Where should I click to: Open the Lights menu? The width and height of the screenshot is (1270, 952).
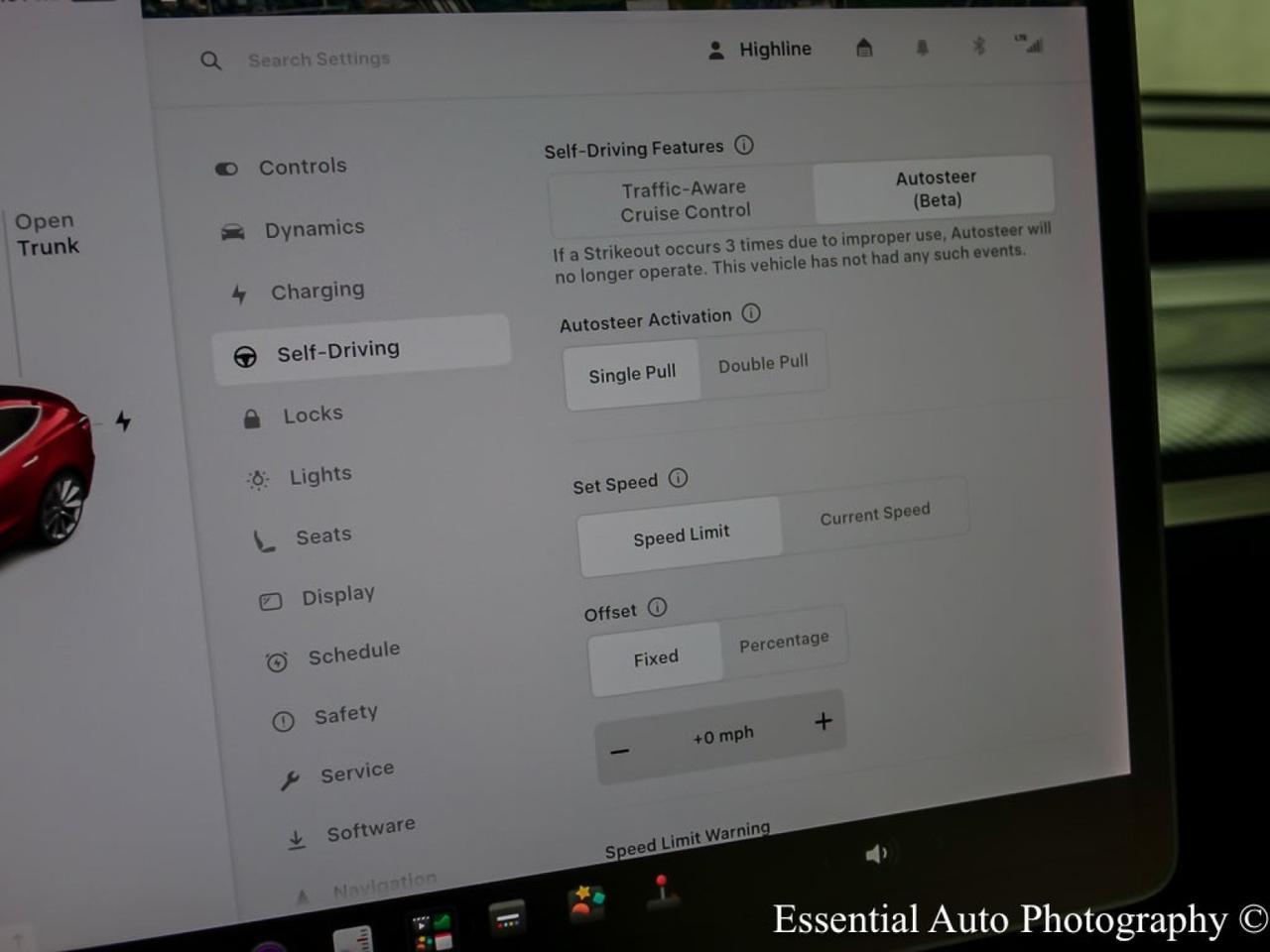(299, 476)
